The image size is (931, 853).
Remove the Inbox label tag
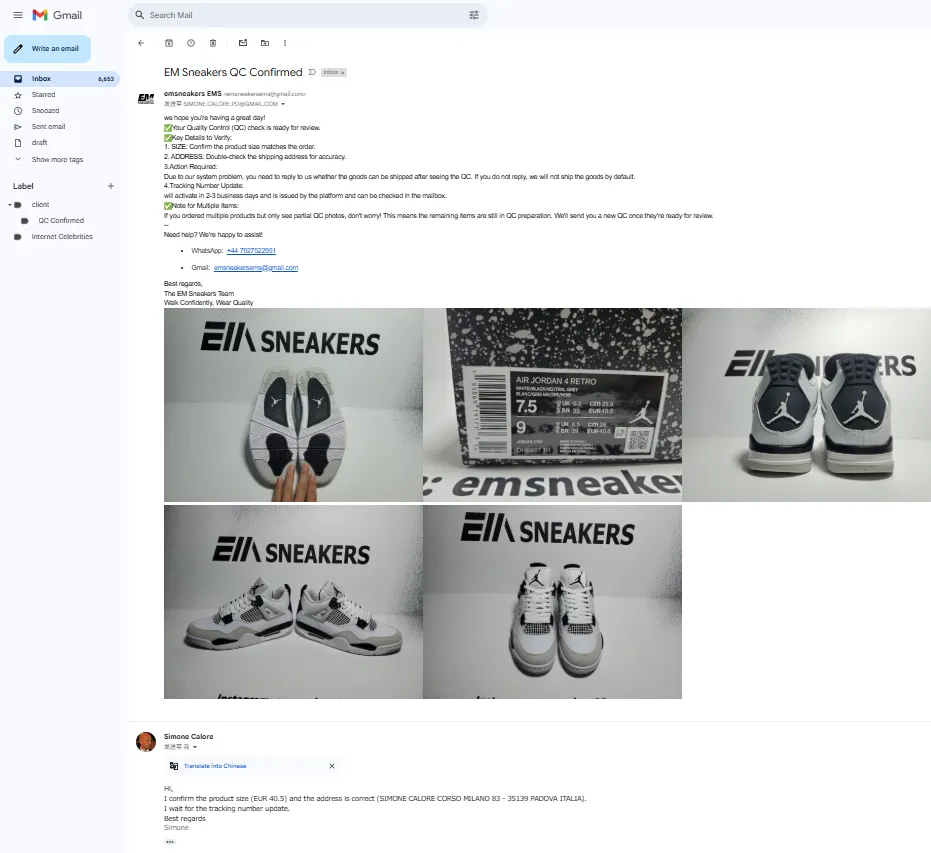pyautogui.click(x=343, y=72)
